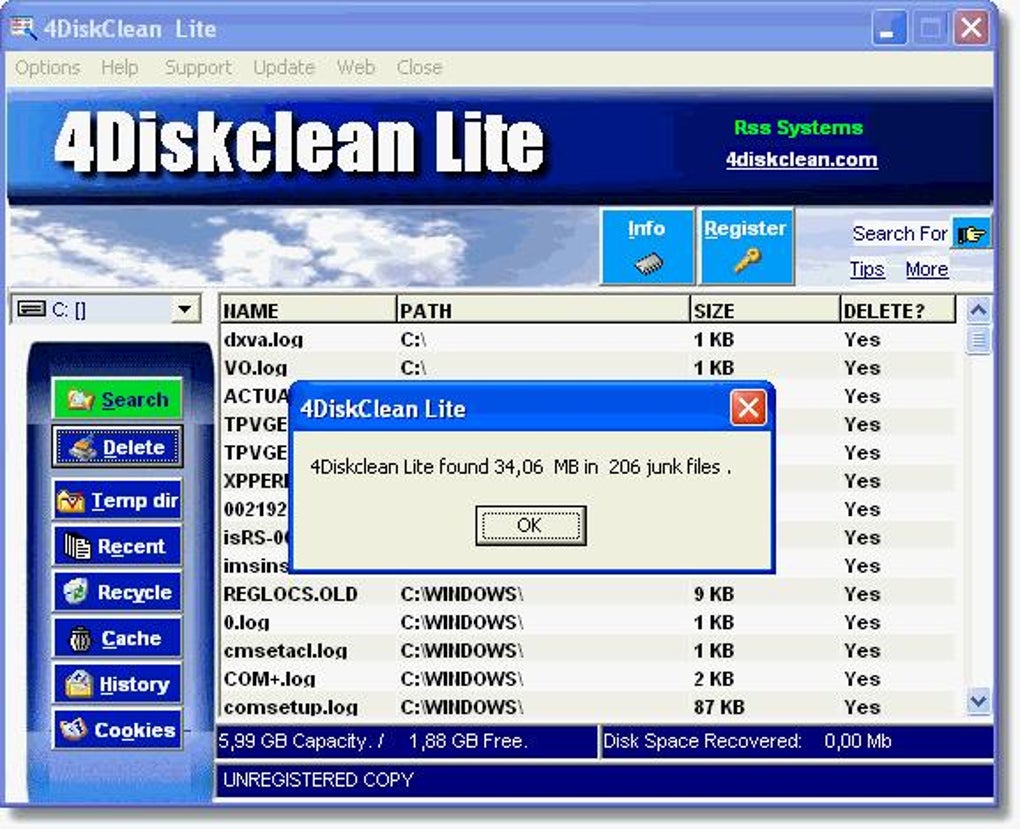Click the app icon in title bar
Screen dimensions: 1020x829
[23, 29]
